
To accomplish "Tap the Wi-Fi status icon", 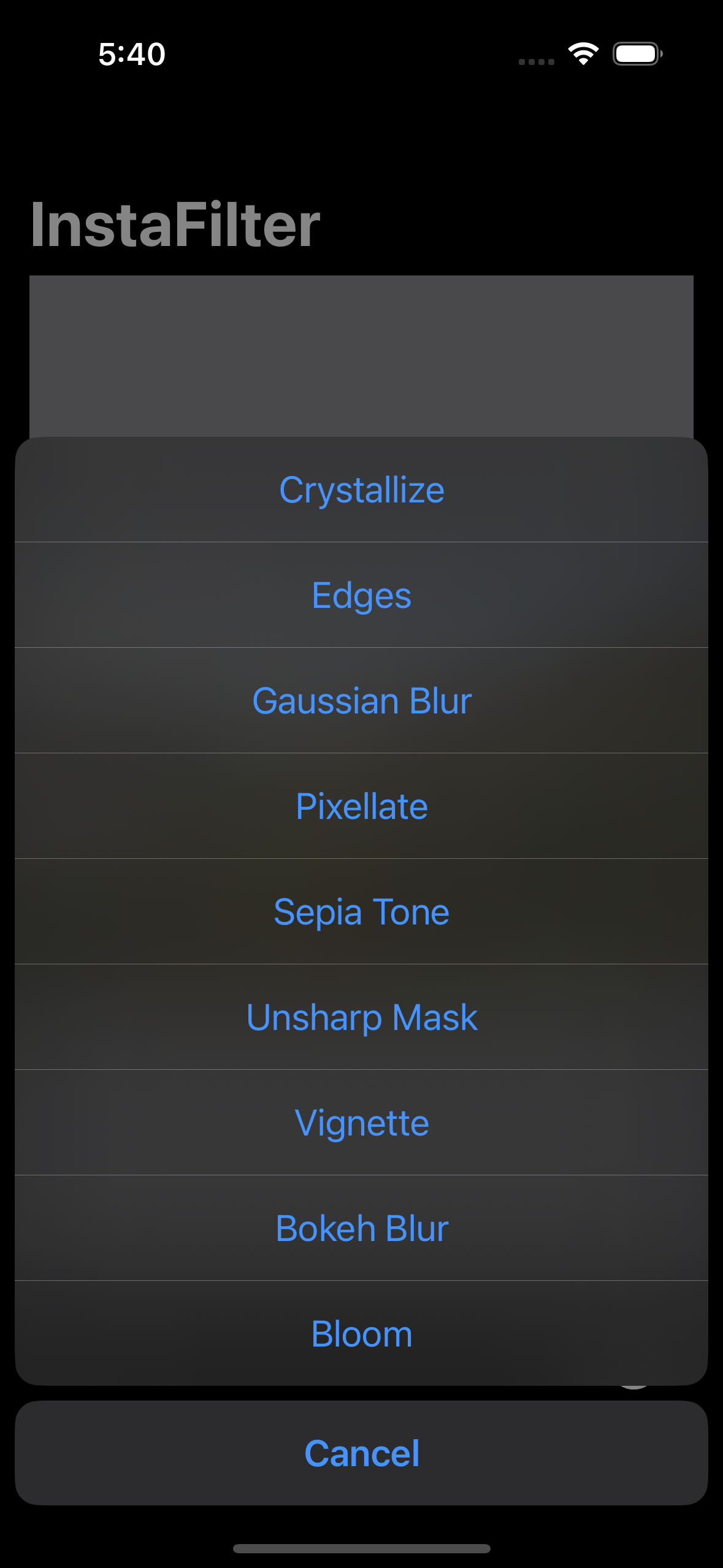I will [x=581, y=54].
